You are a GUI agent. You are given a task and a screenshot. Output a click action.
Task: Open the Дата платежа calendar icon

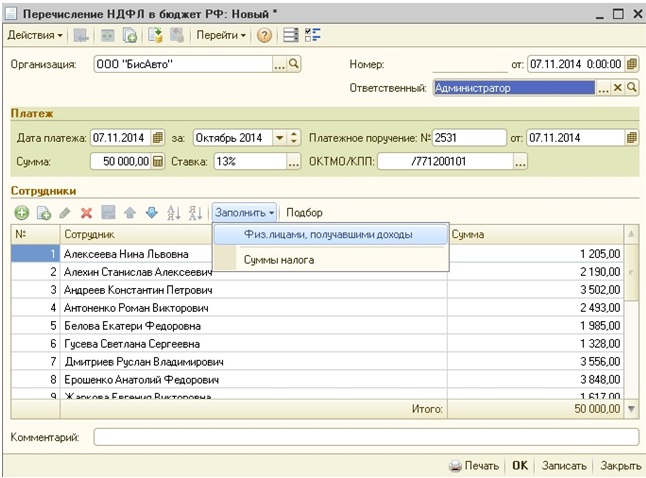pos(158,138)
